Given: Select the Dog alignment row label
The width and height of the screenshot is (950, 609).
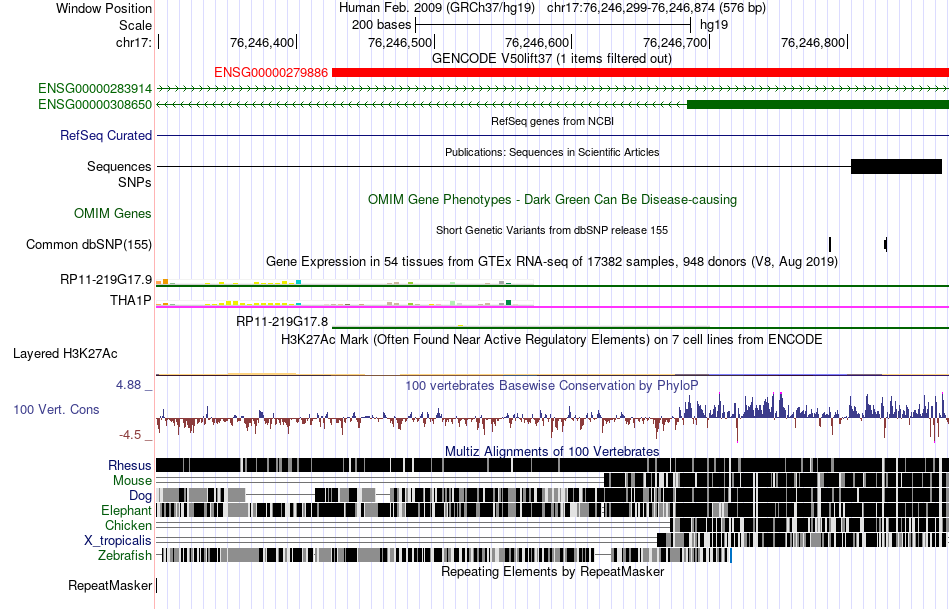Looking at the screenshot, I should [141, 496].
